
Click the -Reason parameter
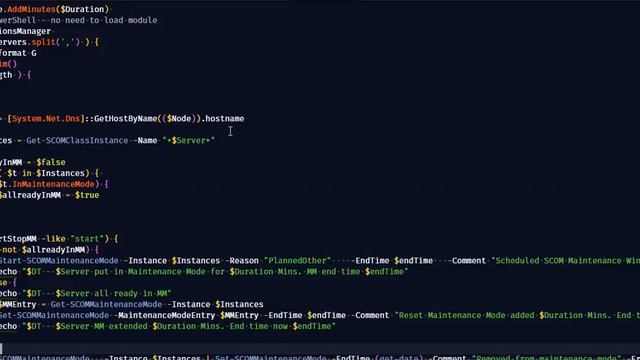[241, 260]
